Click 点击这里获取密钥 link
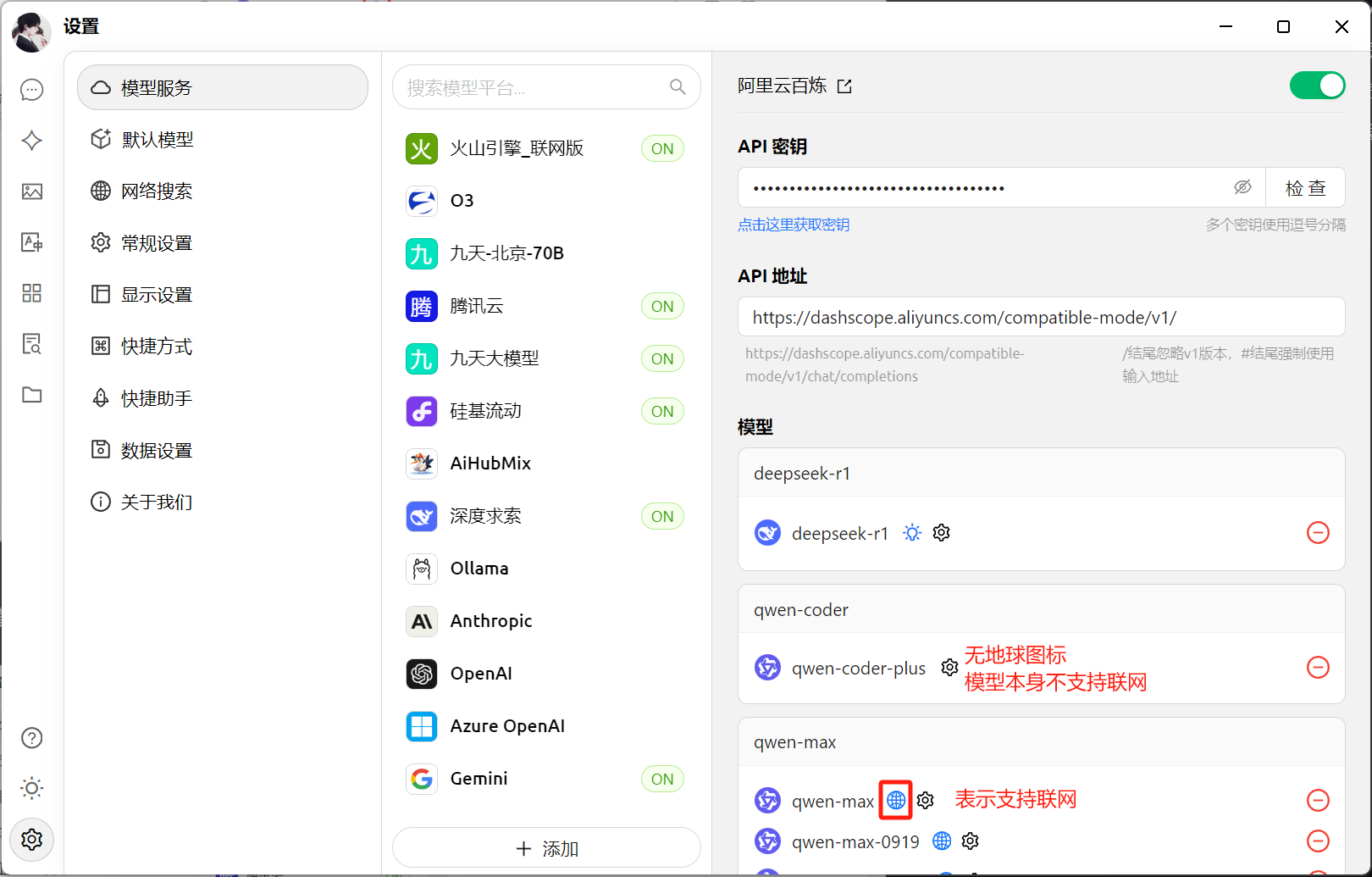This screenshot has height=877, width=1372. (x=794, y=225)
